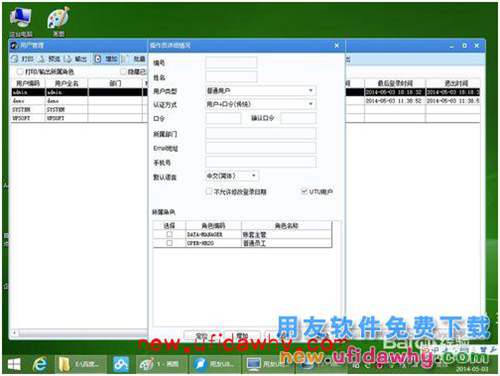Open the Baidu cloud taskbar icon

click(121, 364)
